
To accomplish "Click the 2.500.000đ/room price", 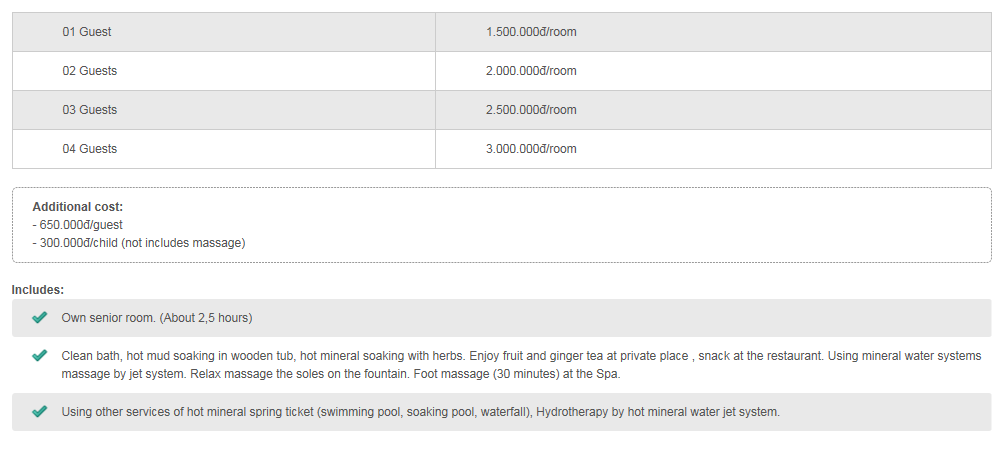I will (x=531, y=110).
